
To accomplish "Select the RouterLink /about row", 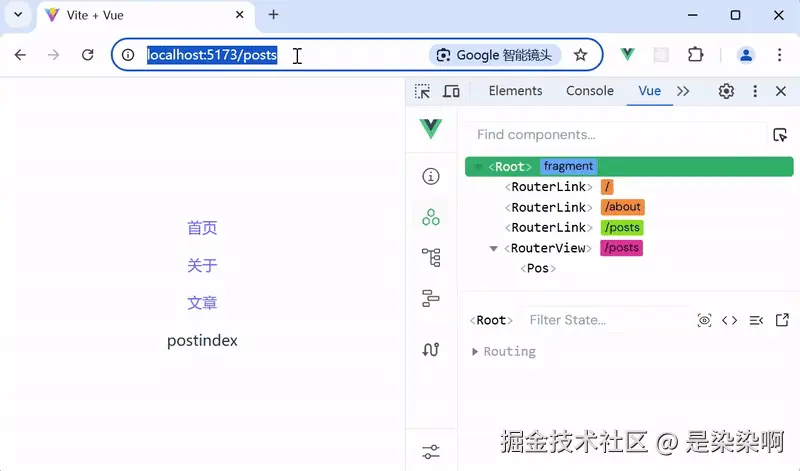I will click(629, 207).
